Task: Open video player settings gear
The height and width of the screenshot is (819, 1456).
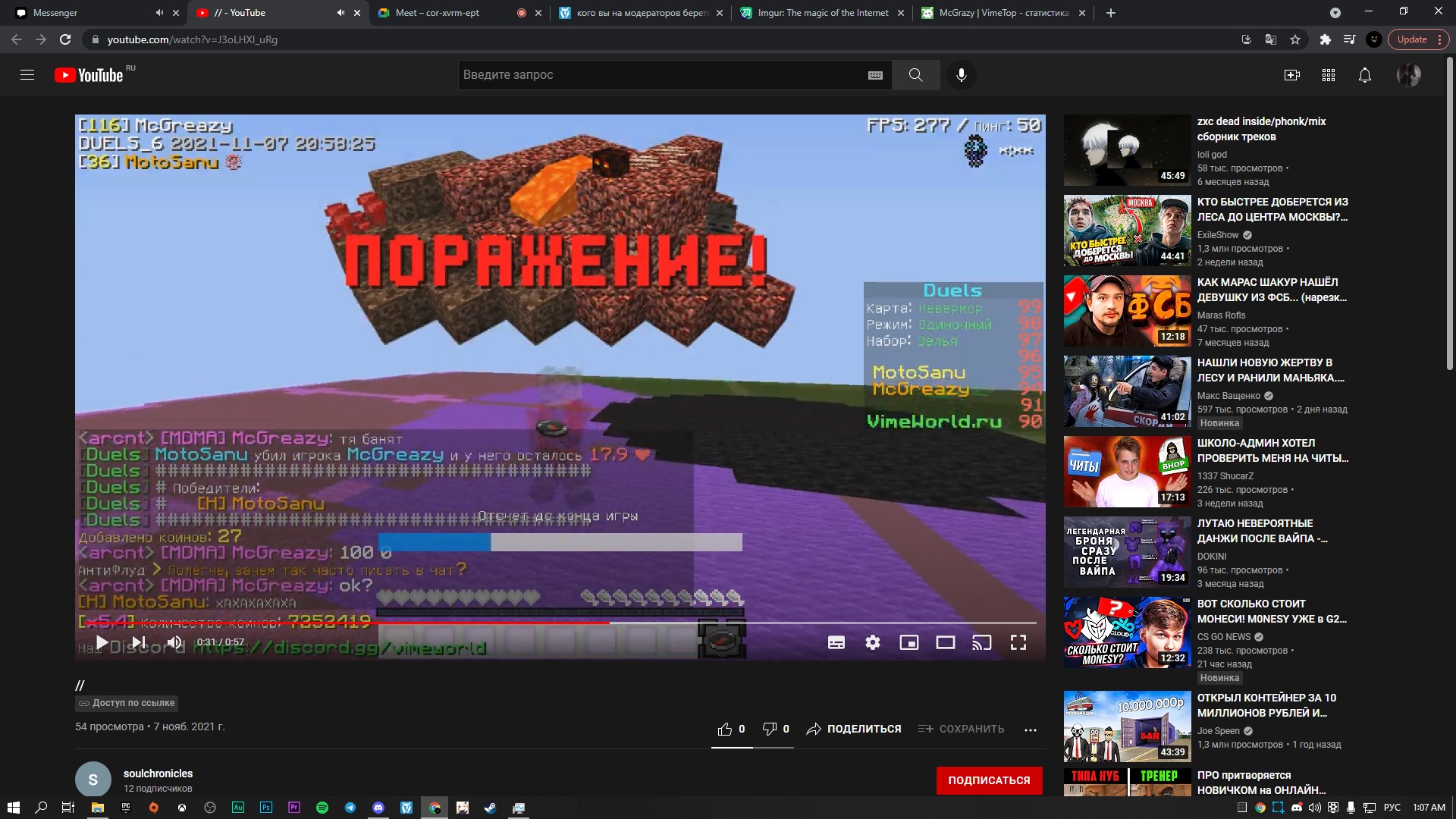Action: 873,643
